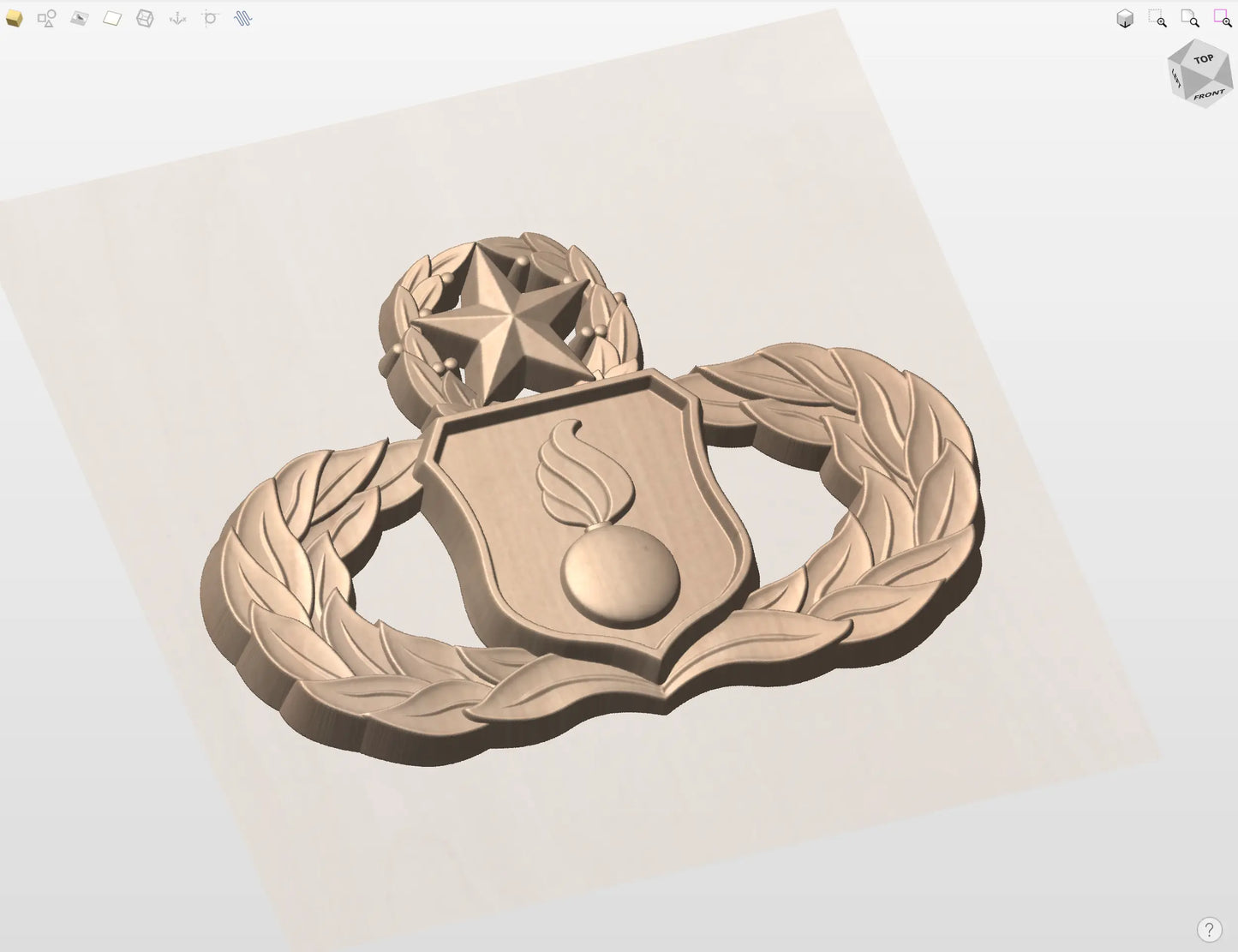Click the zoom to sheet magnifier icon
1238x952 pixels.
1190,19
